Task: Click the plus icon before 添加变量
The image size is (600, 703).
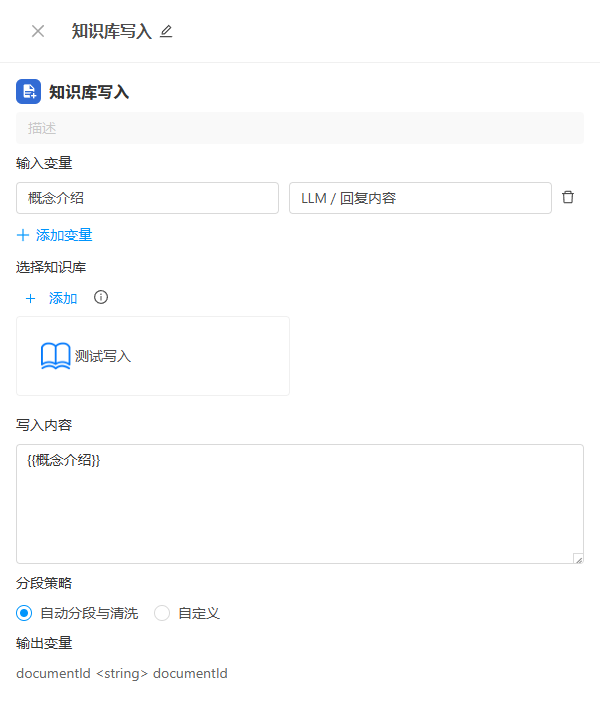Action: 23,235
